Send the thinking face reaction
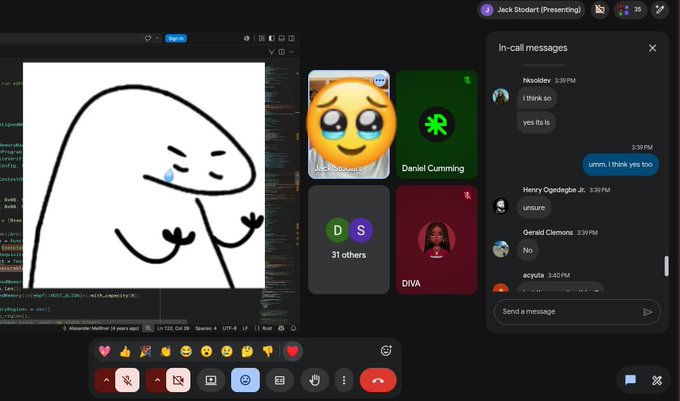 pyautogui.click(x=247, y=351)
